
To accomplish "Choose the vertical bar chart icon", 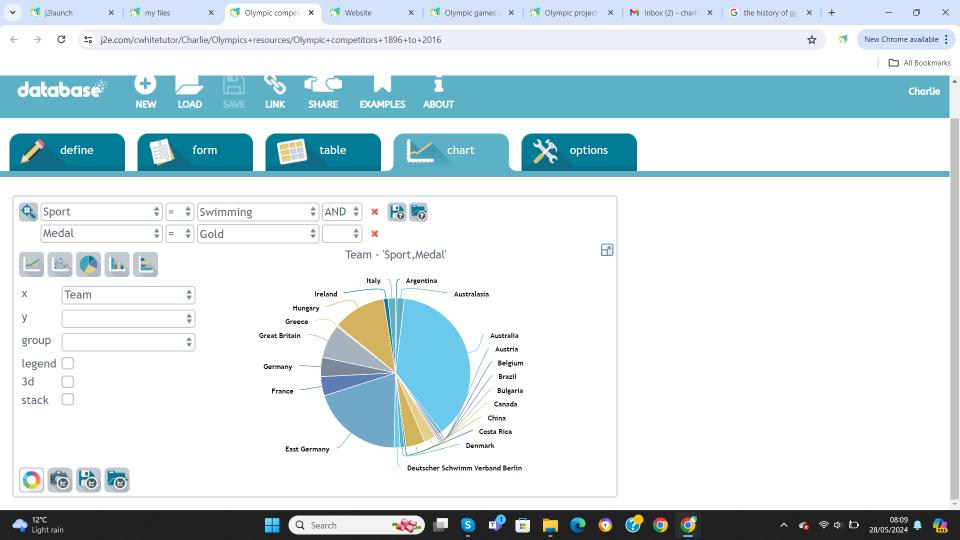I will point(117,264).
